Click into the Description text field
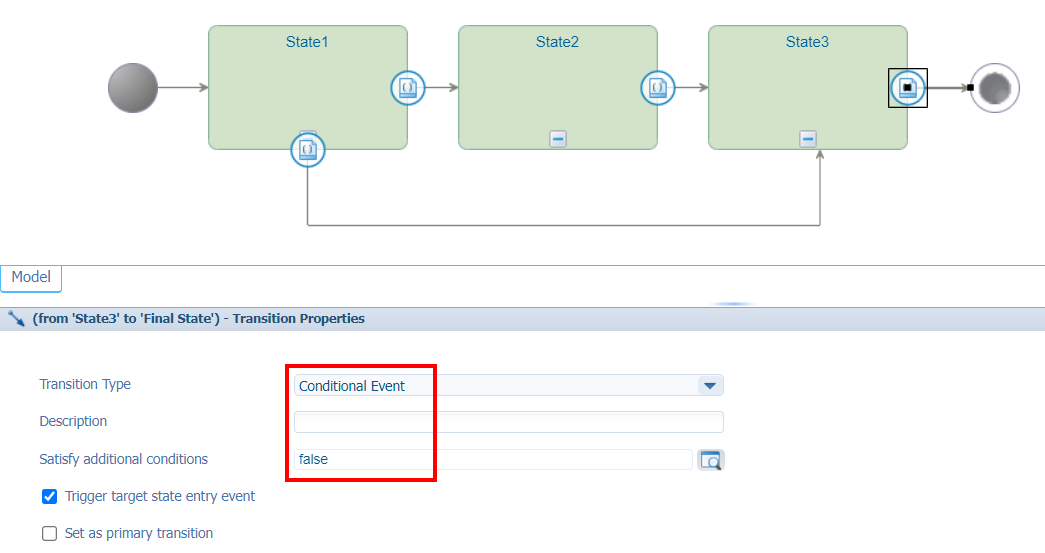The image size is (1045, 553). pyautogui.click(x=508, y=422)
